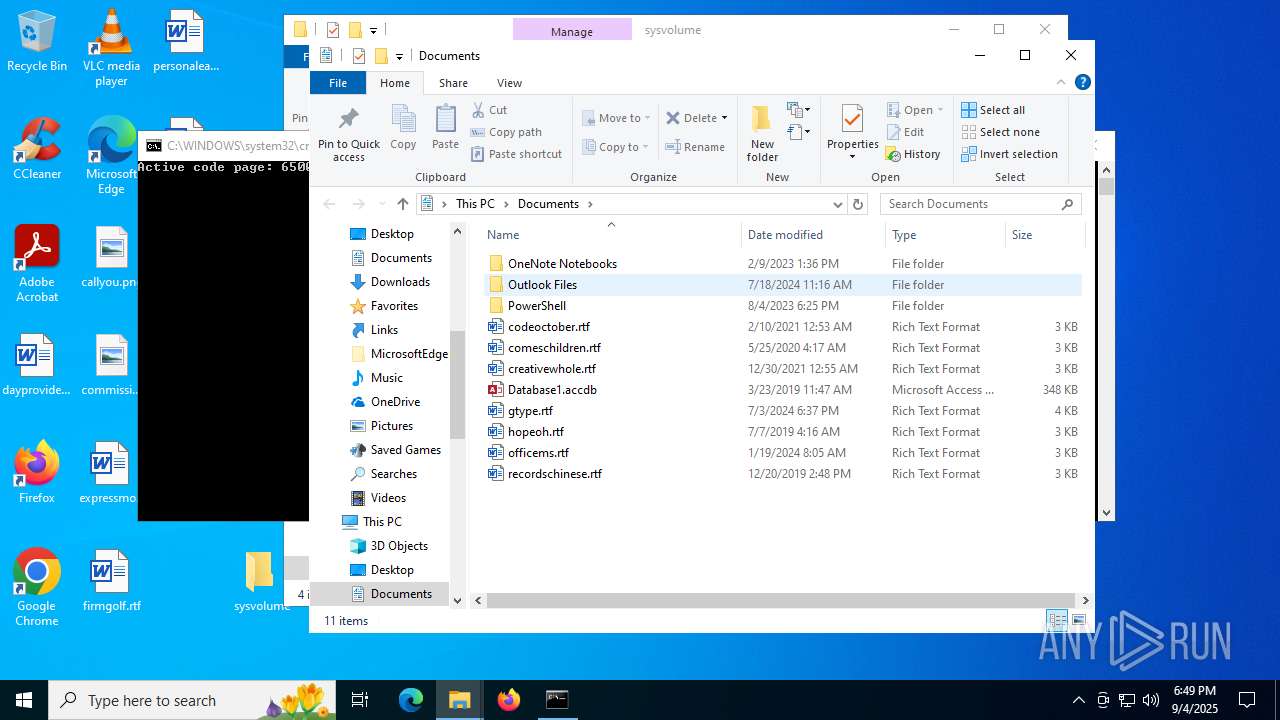The width and height of the screenshot is (1280, 720).
Task: Select 3D Objects in navigation pane
Action: coord(399,546)
